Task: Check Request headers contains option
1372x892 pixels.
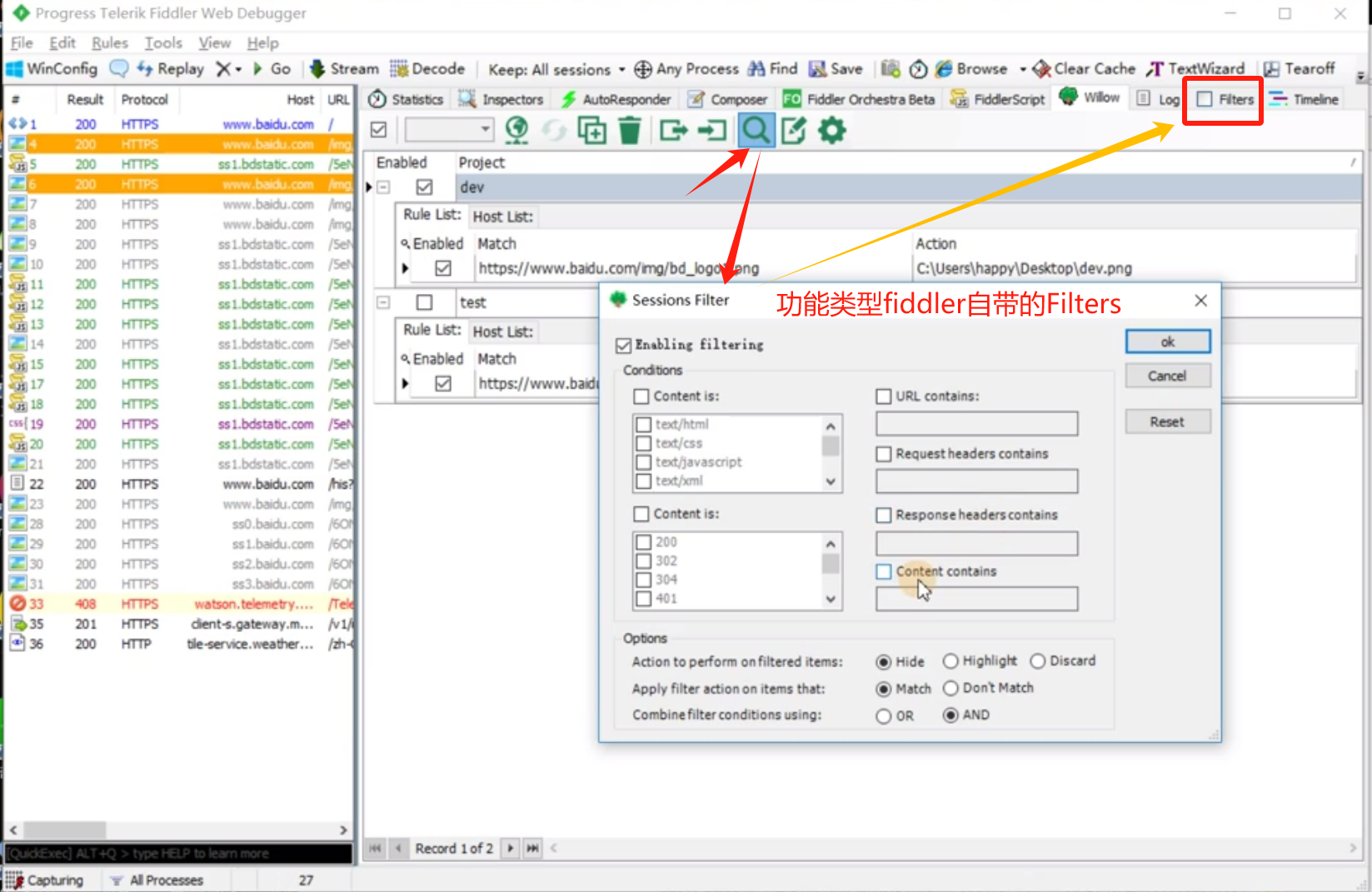Action: pos(884,454)
